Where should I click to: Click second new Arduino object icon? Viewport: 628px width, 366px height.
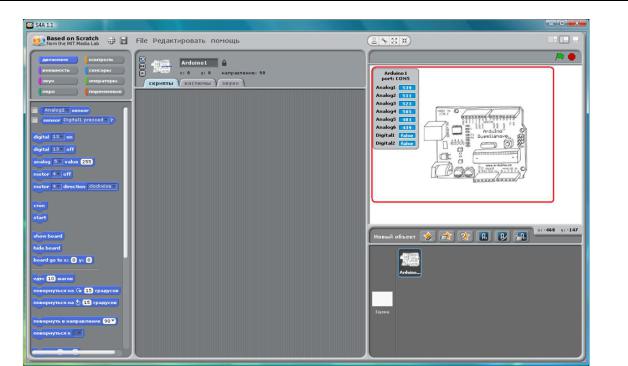point(502,236)
